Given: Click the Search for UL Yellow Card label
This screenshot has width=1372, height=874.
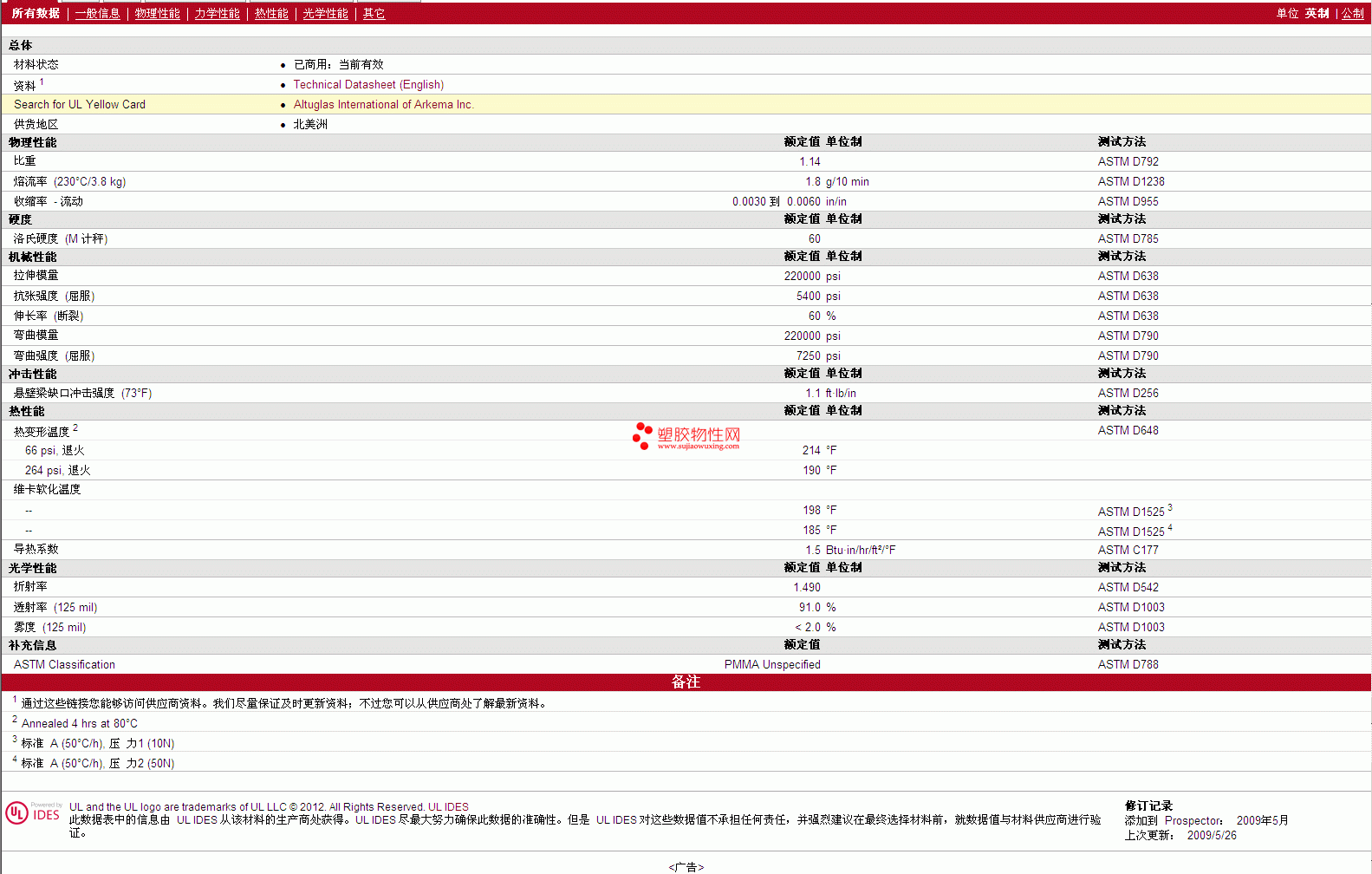Looking at the screenshot, I should pyautogui.click(x=80, y=105).
